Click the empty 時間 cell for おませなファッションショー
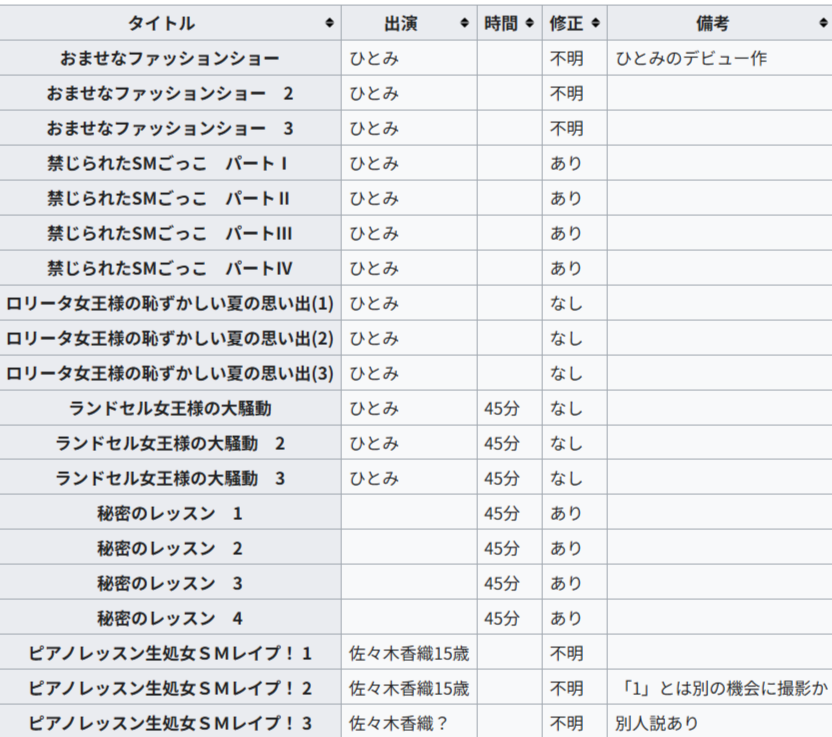The width and height of the screenshot is (832, 737). [x=509, y=58]
